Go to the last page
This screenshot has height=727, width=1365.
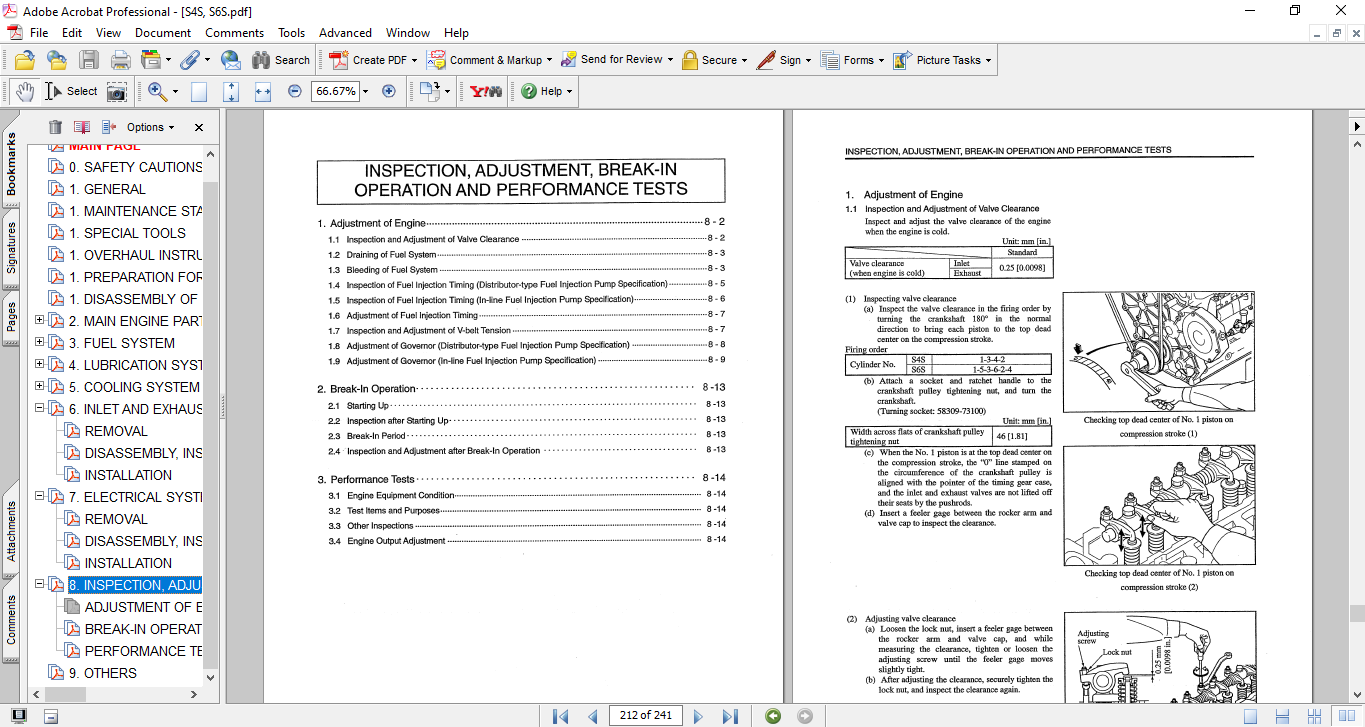[730, 715]
